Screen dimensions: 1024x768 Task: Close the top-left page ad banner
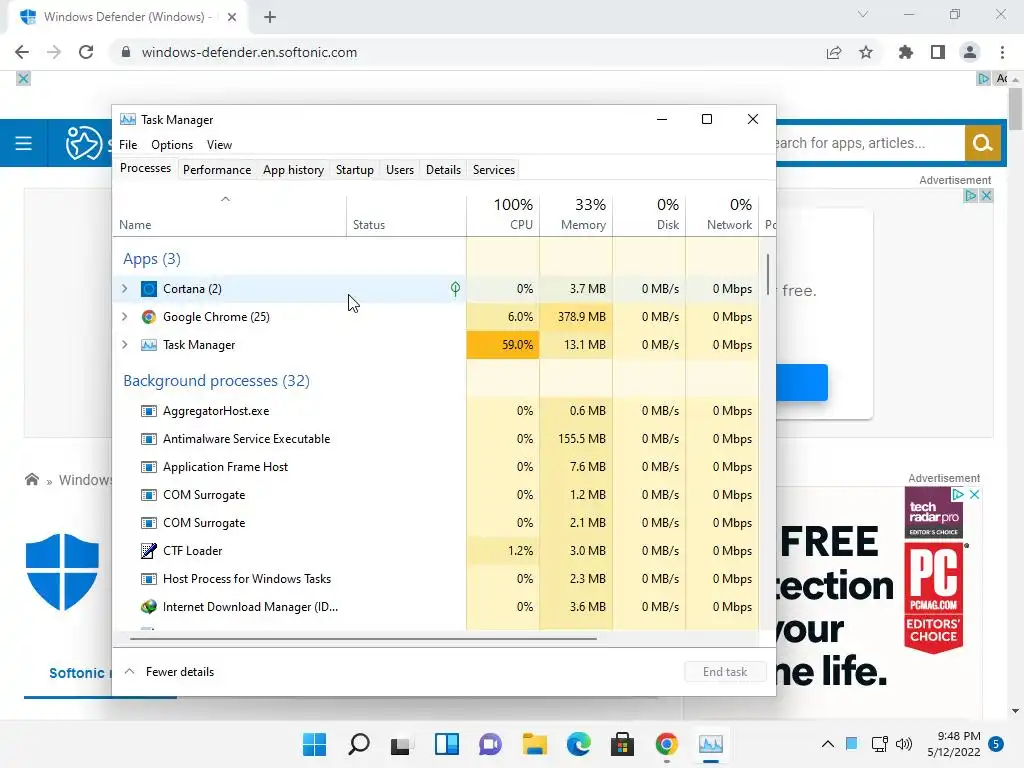tap(24, 79)
